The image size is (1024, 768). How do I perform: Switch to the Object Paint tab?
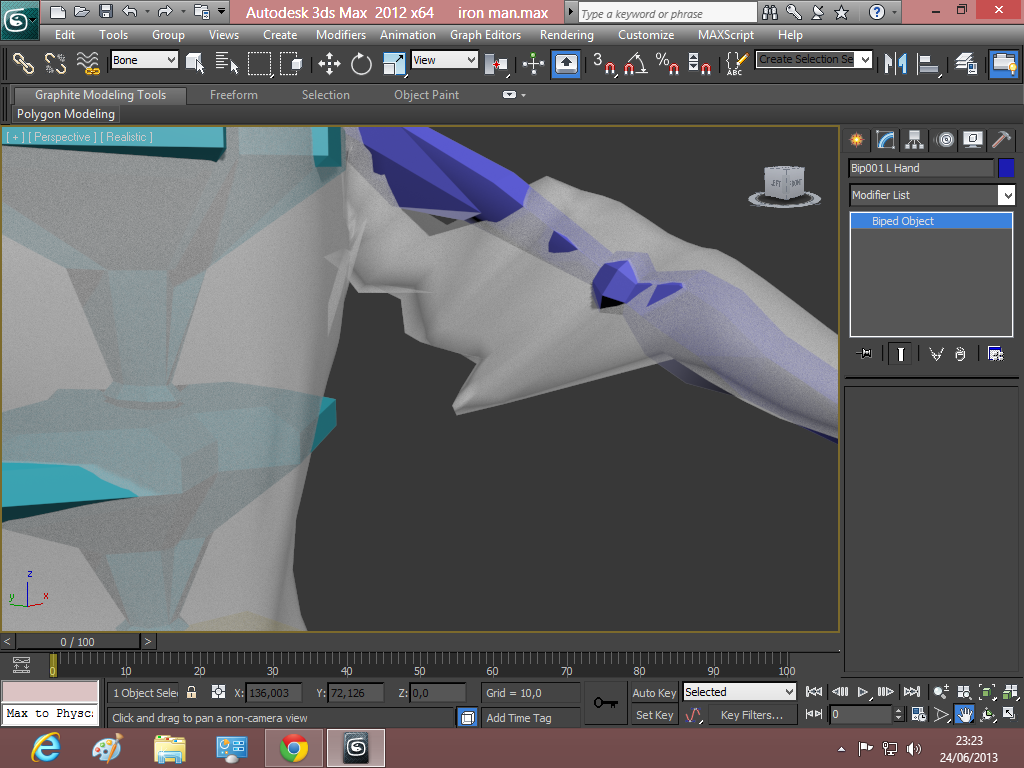[x=426, y=95]
